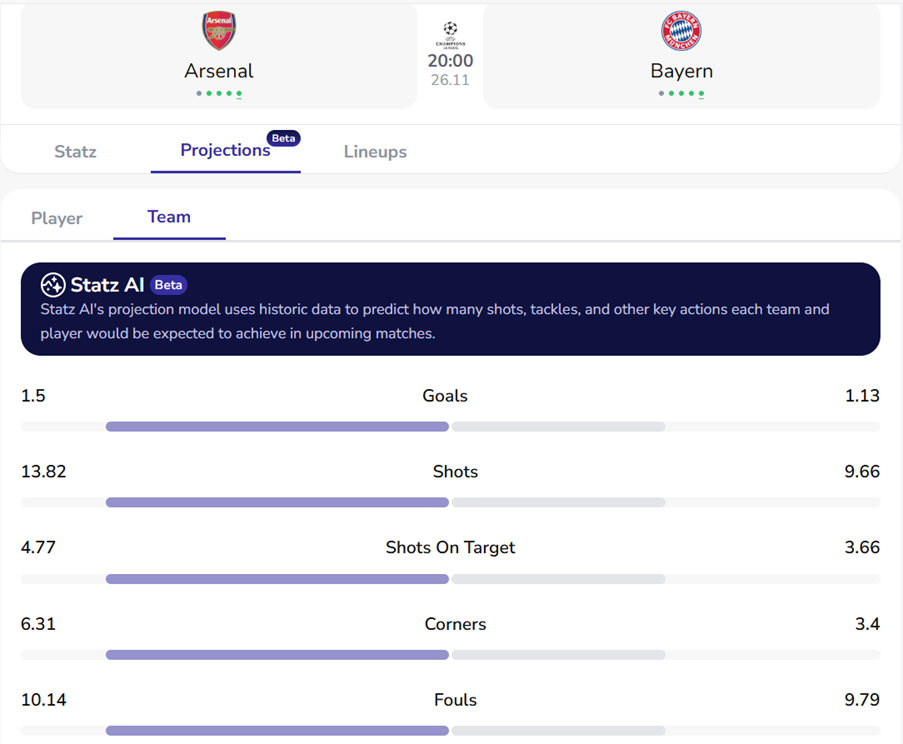Screen dimensions: 903x744
Task: Click the Champions League logo
Action: [x=450, y=34]
